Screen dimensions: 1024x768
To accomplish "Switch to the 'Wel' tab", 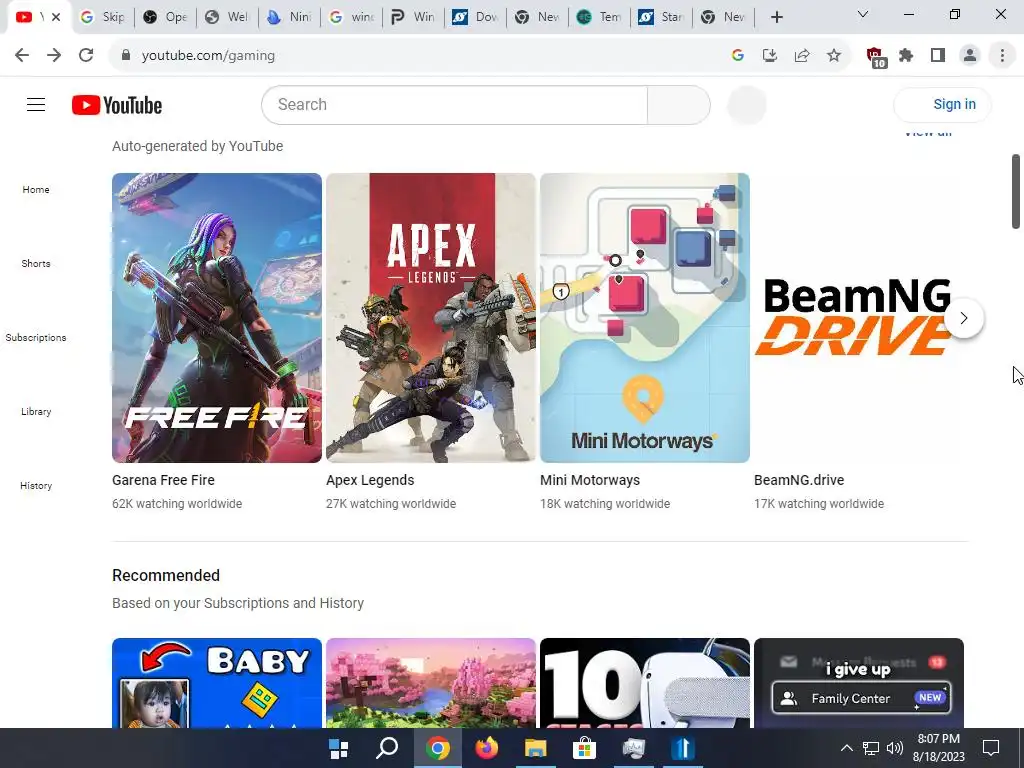I will [x=227, y=17].
